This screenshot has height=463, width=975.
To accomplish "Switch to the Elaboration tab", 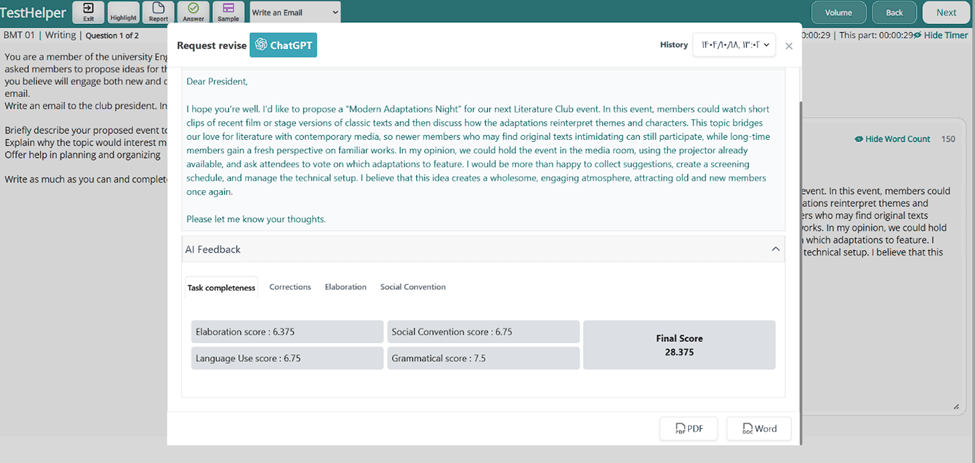I will pos(345,287).
